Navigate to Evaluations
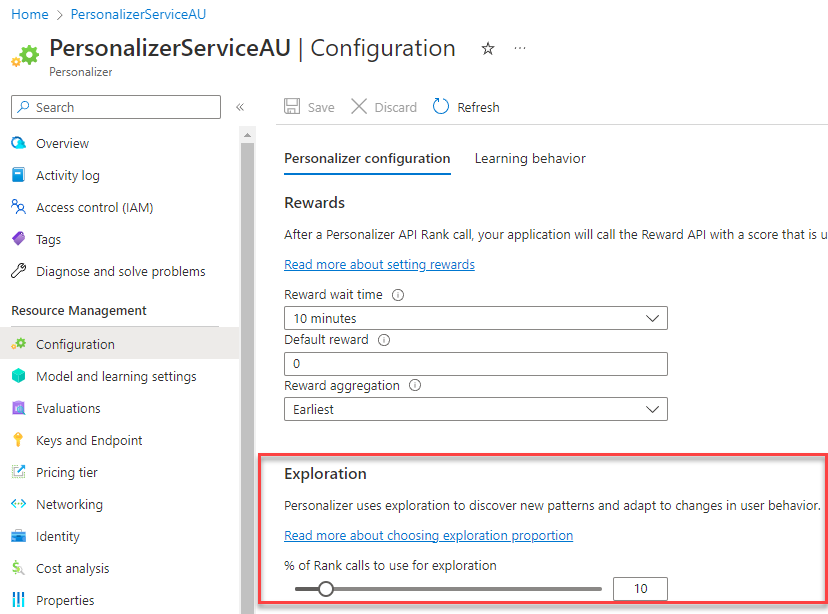828x614 pixels. coord(68,408)
